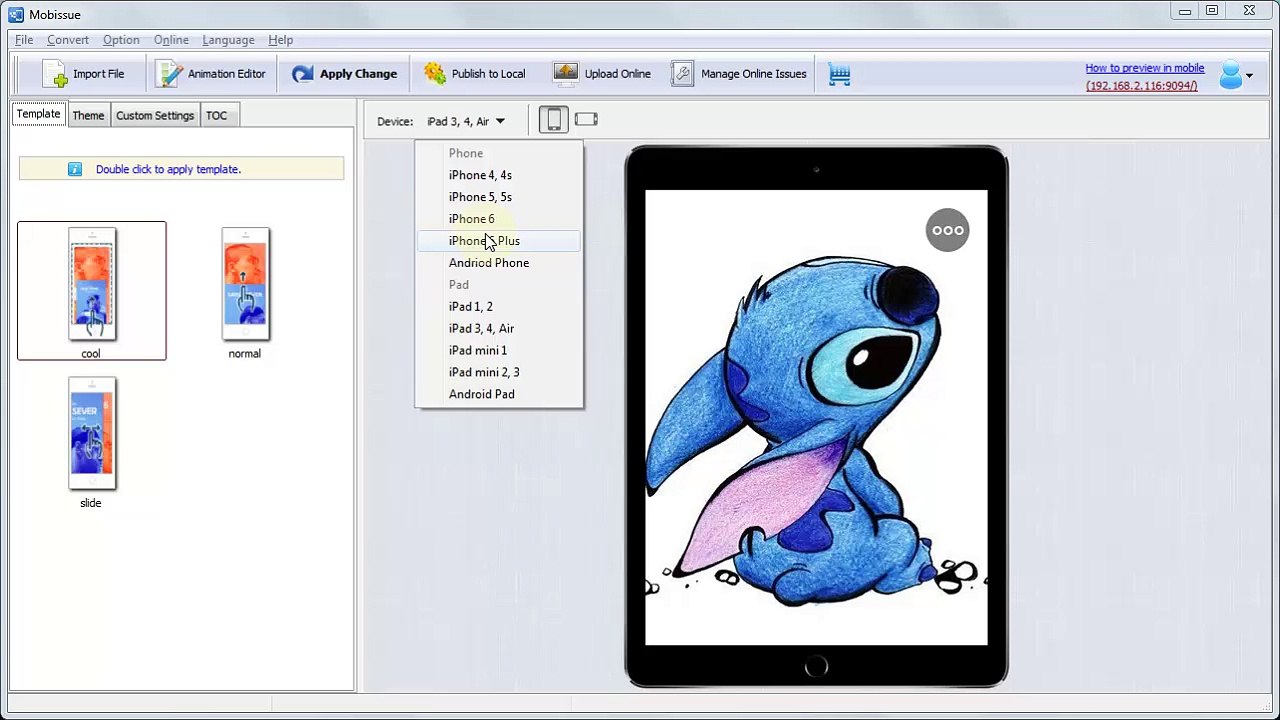1280x720 pixels.
Task: Click the 192.168.2.116:9094 address link
Action: pos(1141,86)
